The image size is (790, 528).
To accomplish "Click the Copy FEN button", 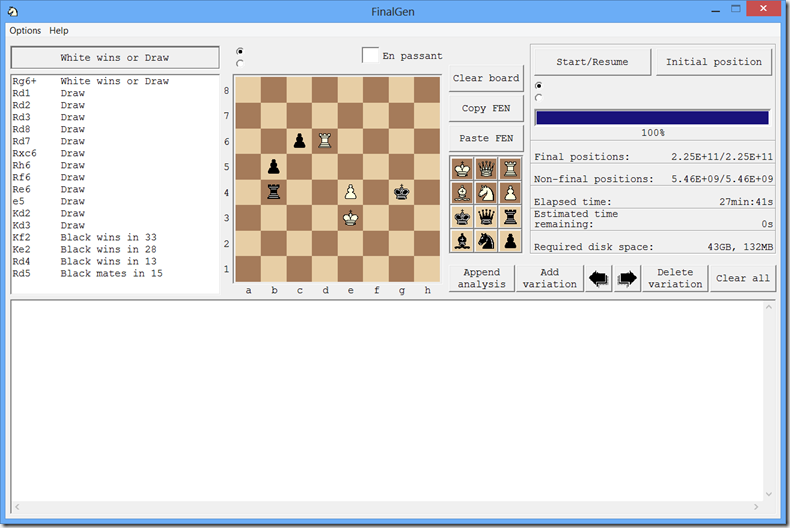I will tap(486, 108).
